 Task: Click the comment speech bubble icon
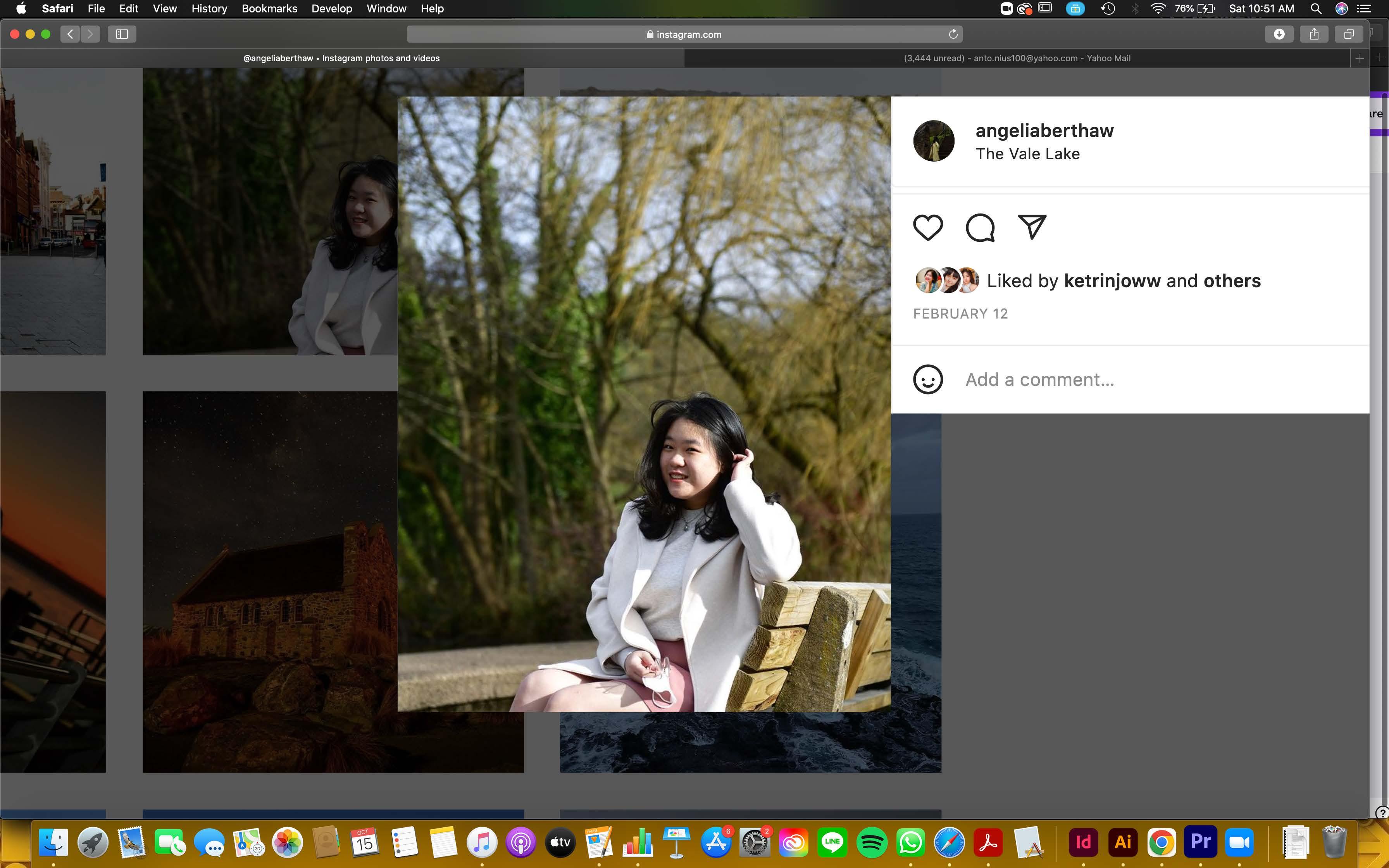[980, 227]
